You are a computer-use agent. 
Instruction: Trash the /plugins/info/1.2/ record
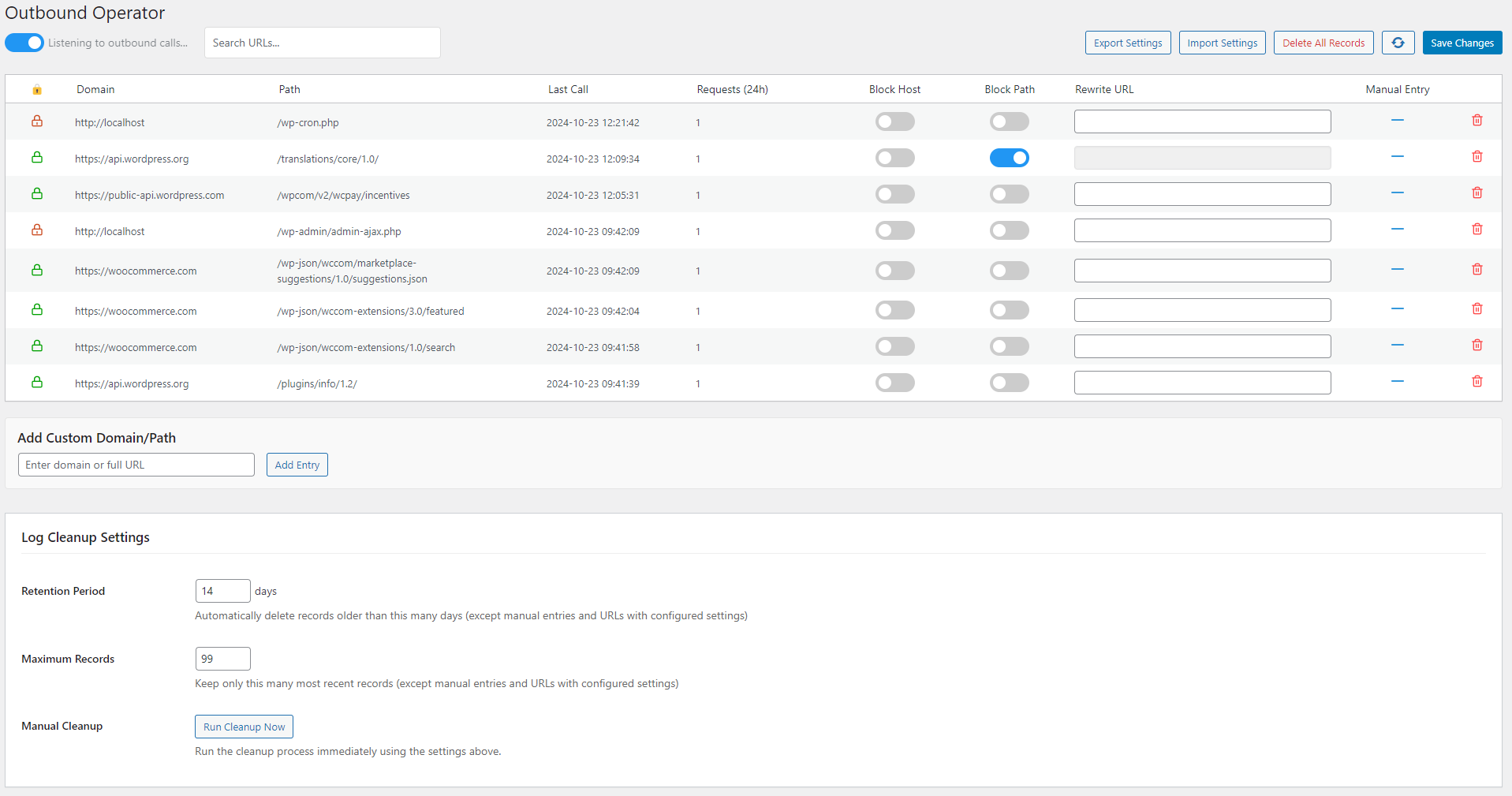[x=1477, y=381]
